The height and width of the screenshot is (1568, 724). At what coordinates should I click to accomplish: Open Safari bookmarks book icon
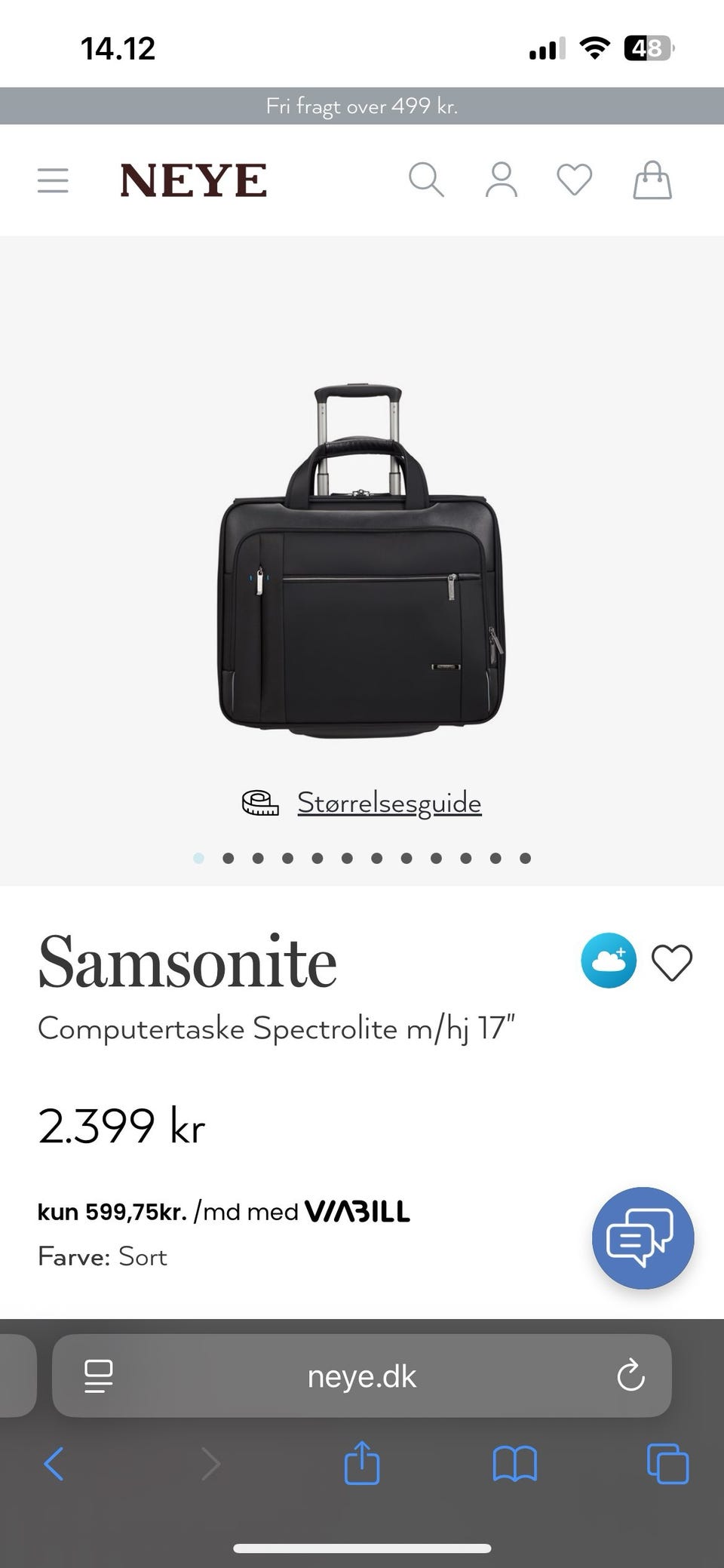[514, 1465]
